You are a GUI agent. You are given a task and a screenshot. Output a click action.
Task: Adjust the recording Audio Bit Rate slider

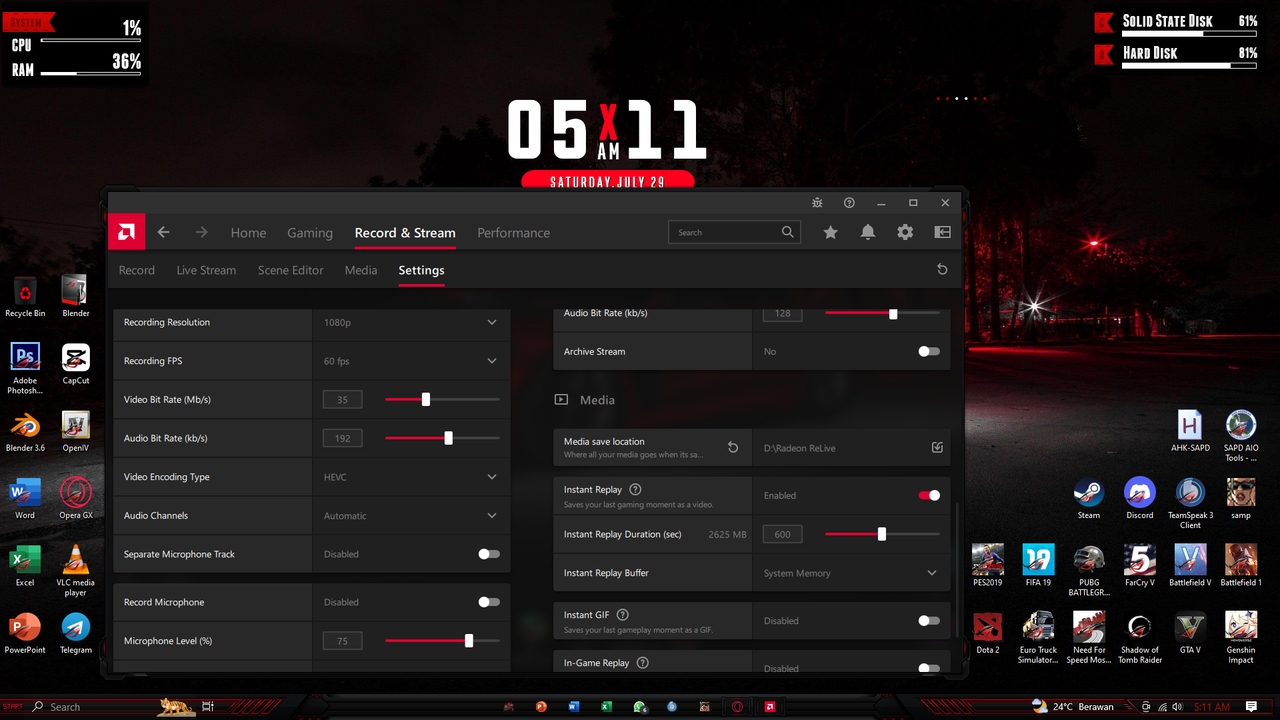[442, 438]
